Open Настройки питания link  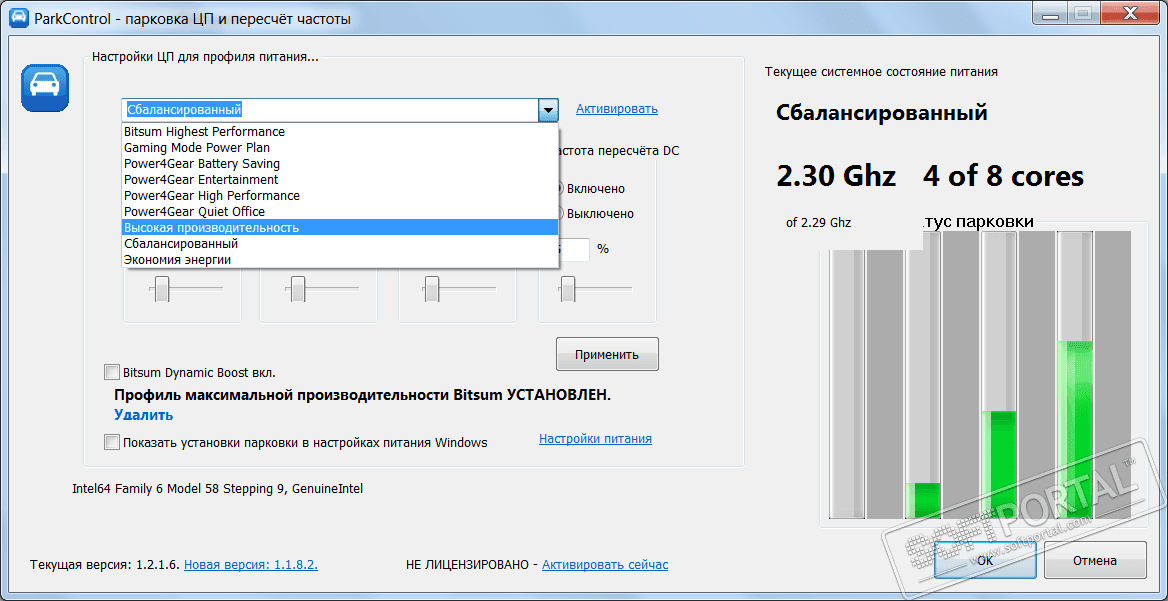[x=595, y=439]
